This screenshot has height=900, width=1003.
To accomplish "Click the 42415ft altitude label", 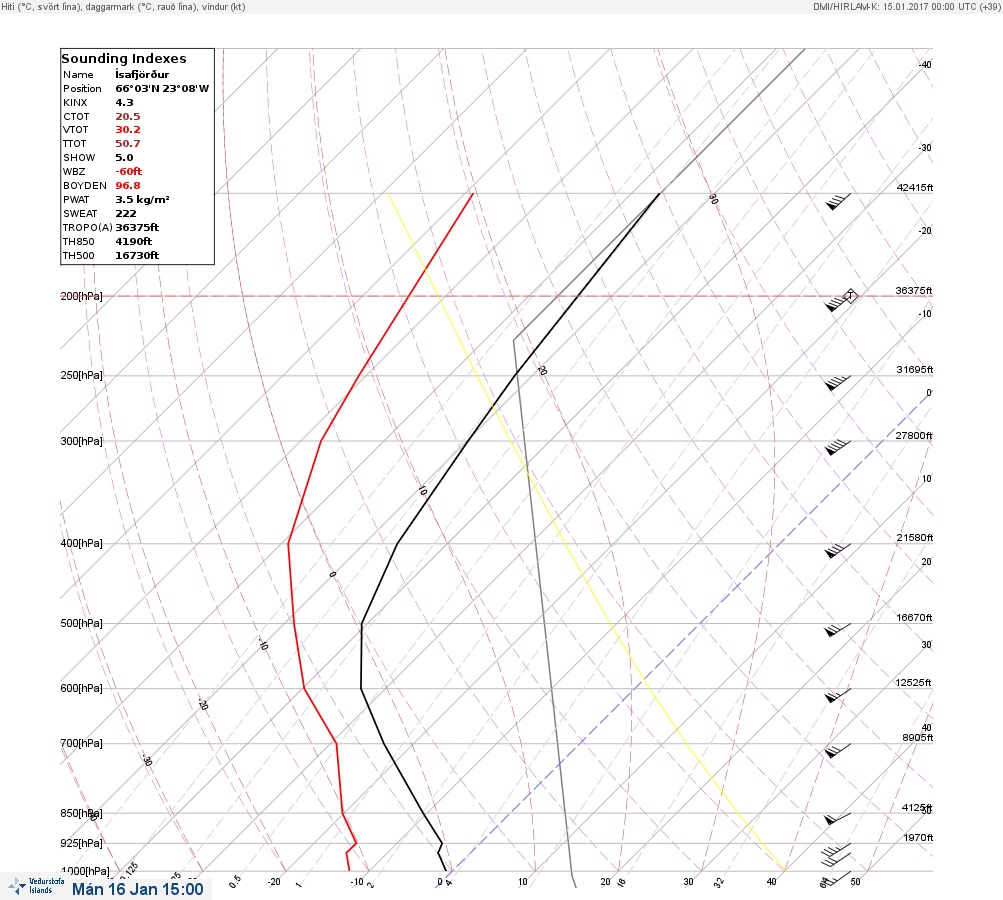I will tap(915, 188).
